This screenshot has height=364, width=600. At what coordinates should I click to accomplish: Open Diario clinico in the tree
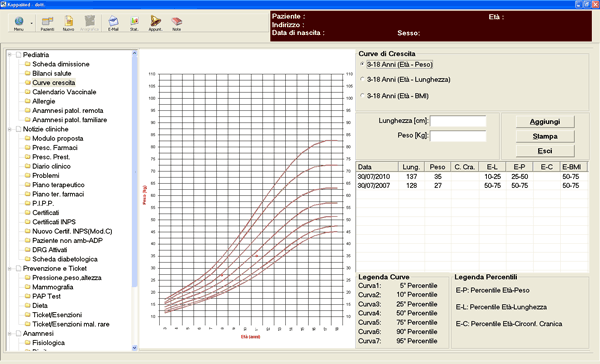(51, 166)
